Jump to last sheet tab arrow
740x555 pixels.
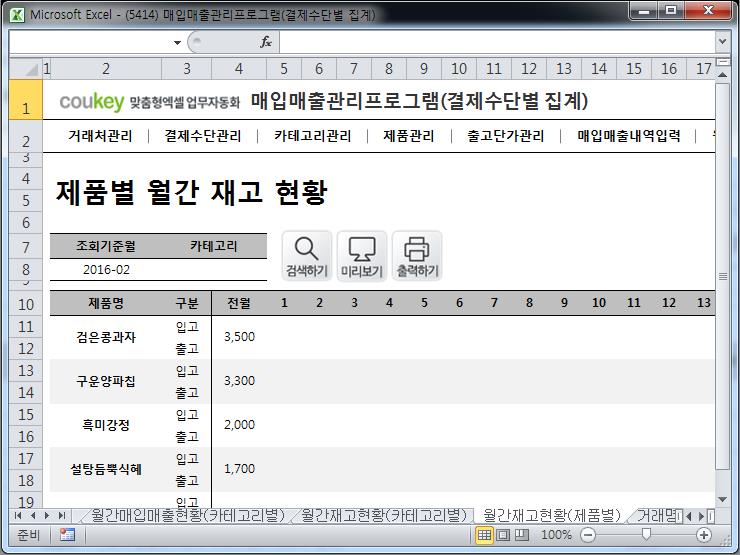(x=61, y=515)
